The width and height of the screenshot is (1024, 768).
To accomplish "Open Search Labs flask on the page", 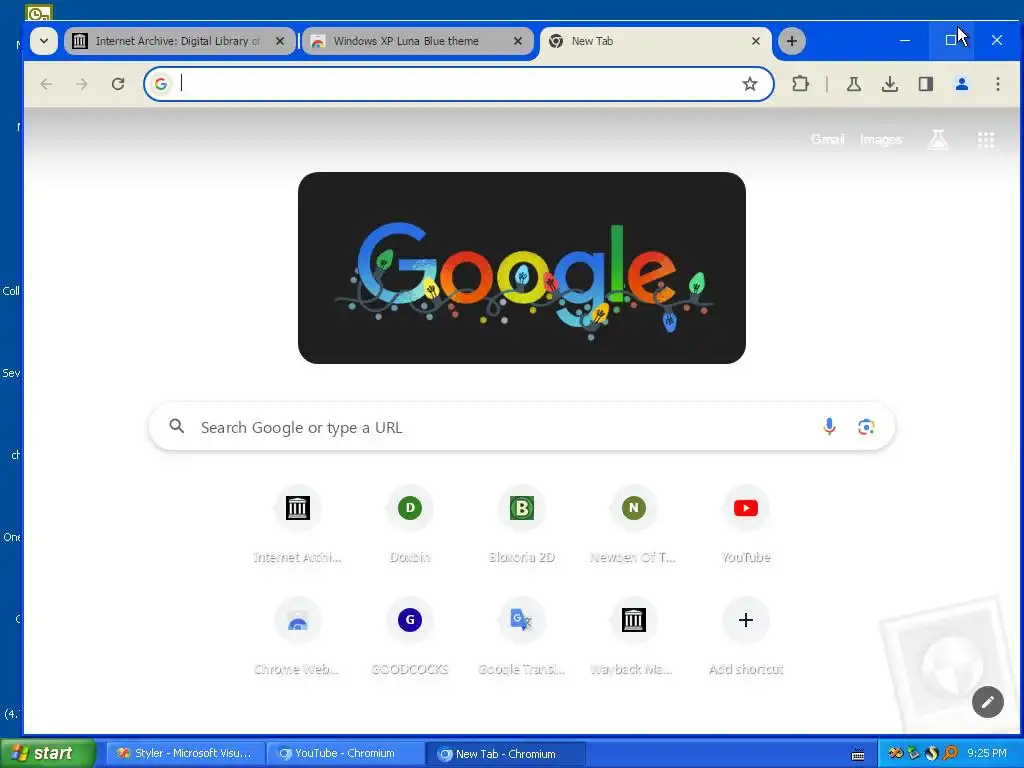I will click(x=938, y=139).
